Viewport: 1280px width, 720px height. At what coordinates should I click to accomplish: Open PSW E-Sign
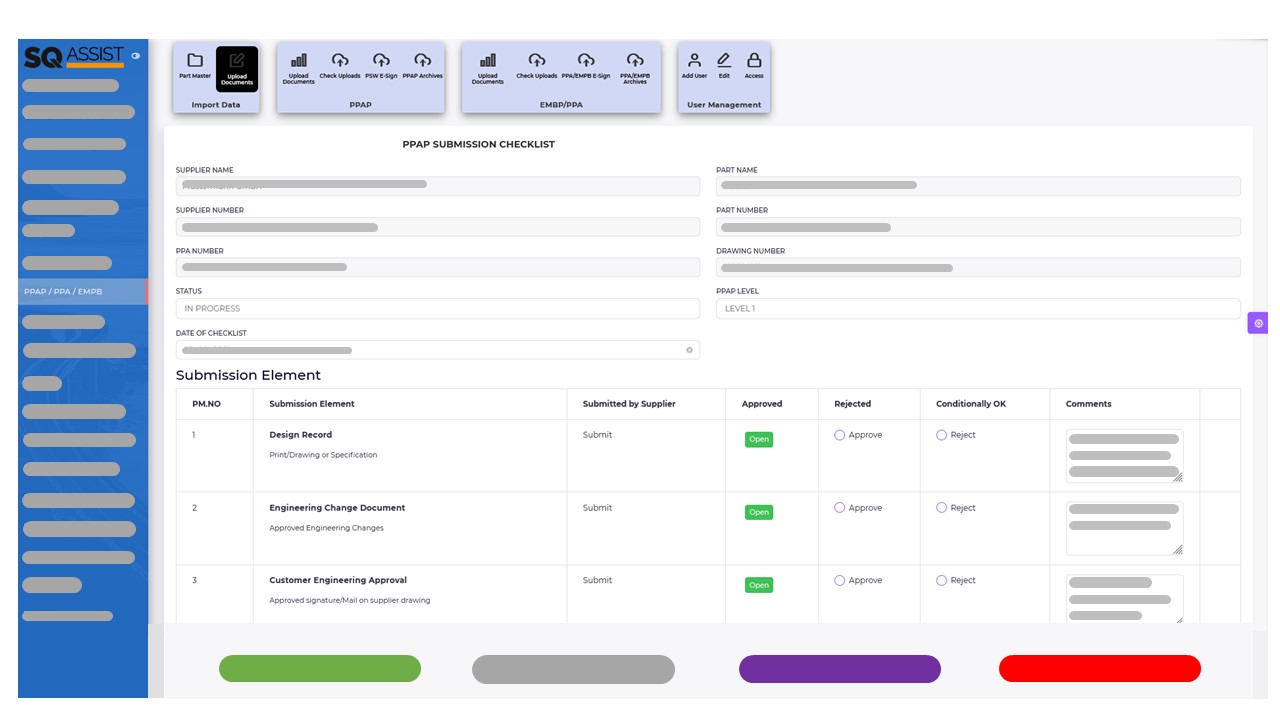click(x=381, y=66)
